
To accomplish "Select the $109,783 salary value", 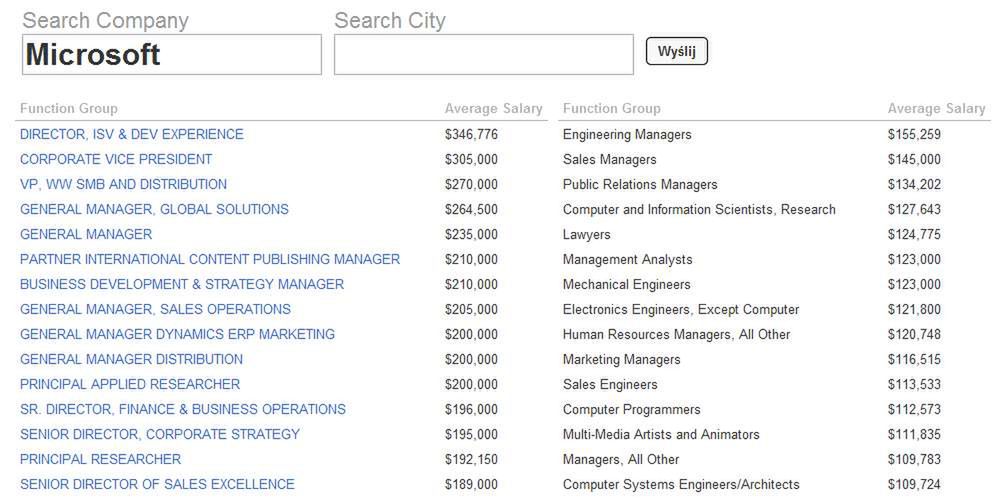I will click(914, 459).
